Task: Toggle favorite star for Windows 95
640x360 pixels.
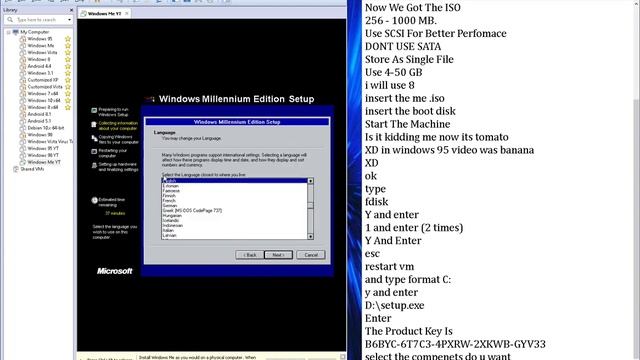Action: coord(68,39)
